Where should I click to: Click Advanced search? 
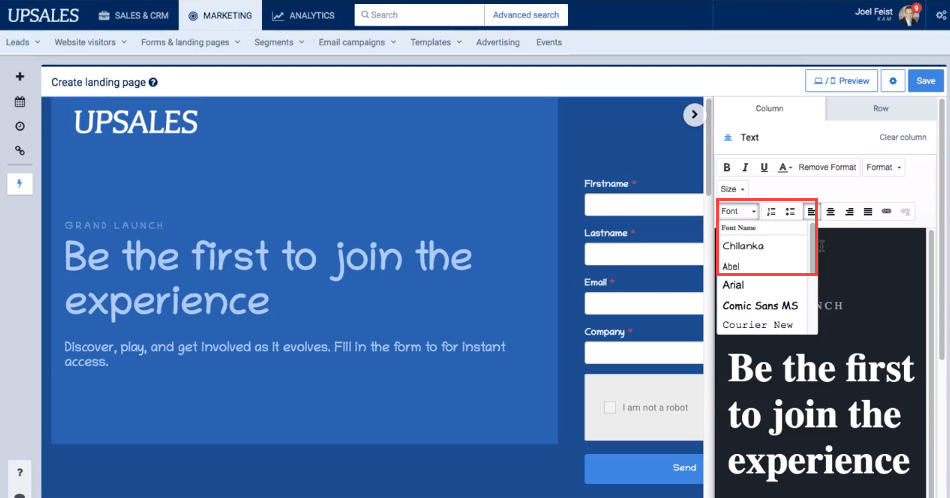[x=526, y=15]
